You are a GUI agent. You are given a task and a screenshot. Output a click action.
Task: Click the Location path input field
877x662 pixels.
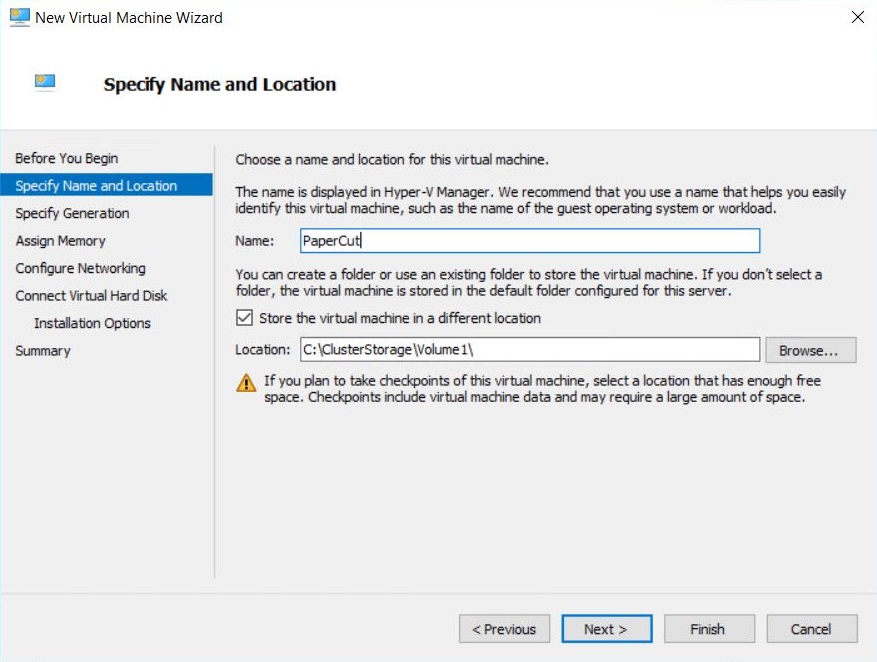[x=530, y=349]
